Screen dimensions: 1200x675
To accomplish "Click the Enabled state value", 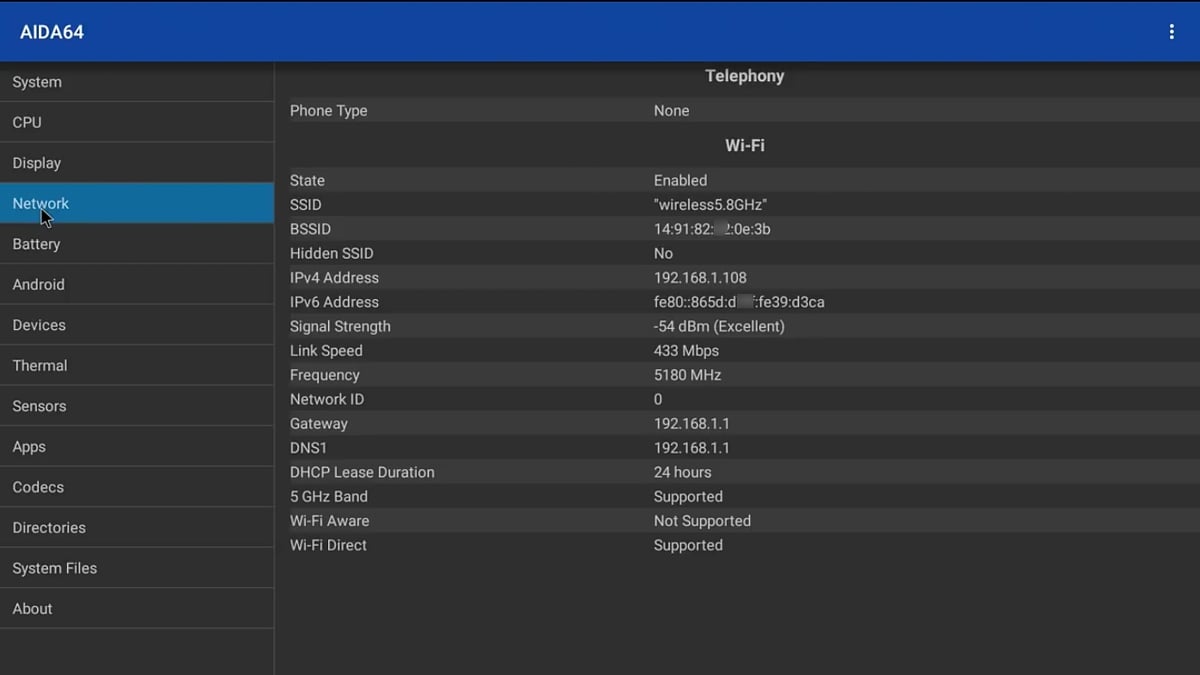I will coord(680,181).
